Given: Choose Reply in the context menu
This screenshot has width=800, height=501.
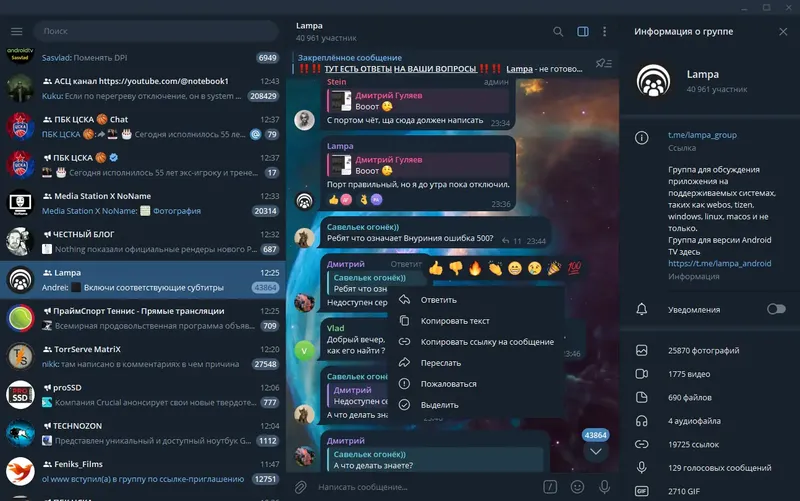Looking at the screenshot, I should point(476,300).
